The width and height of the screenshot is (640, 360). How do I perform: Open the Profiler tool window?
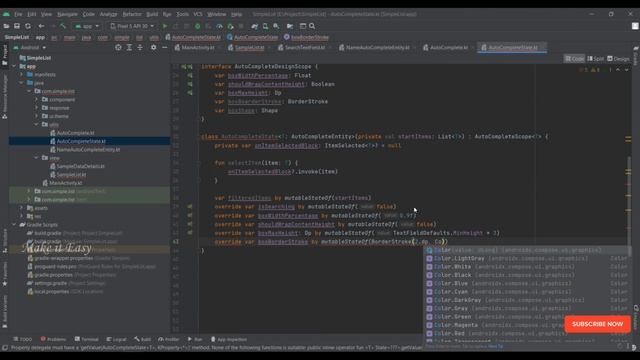(169, 339)
